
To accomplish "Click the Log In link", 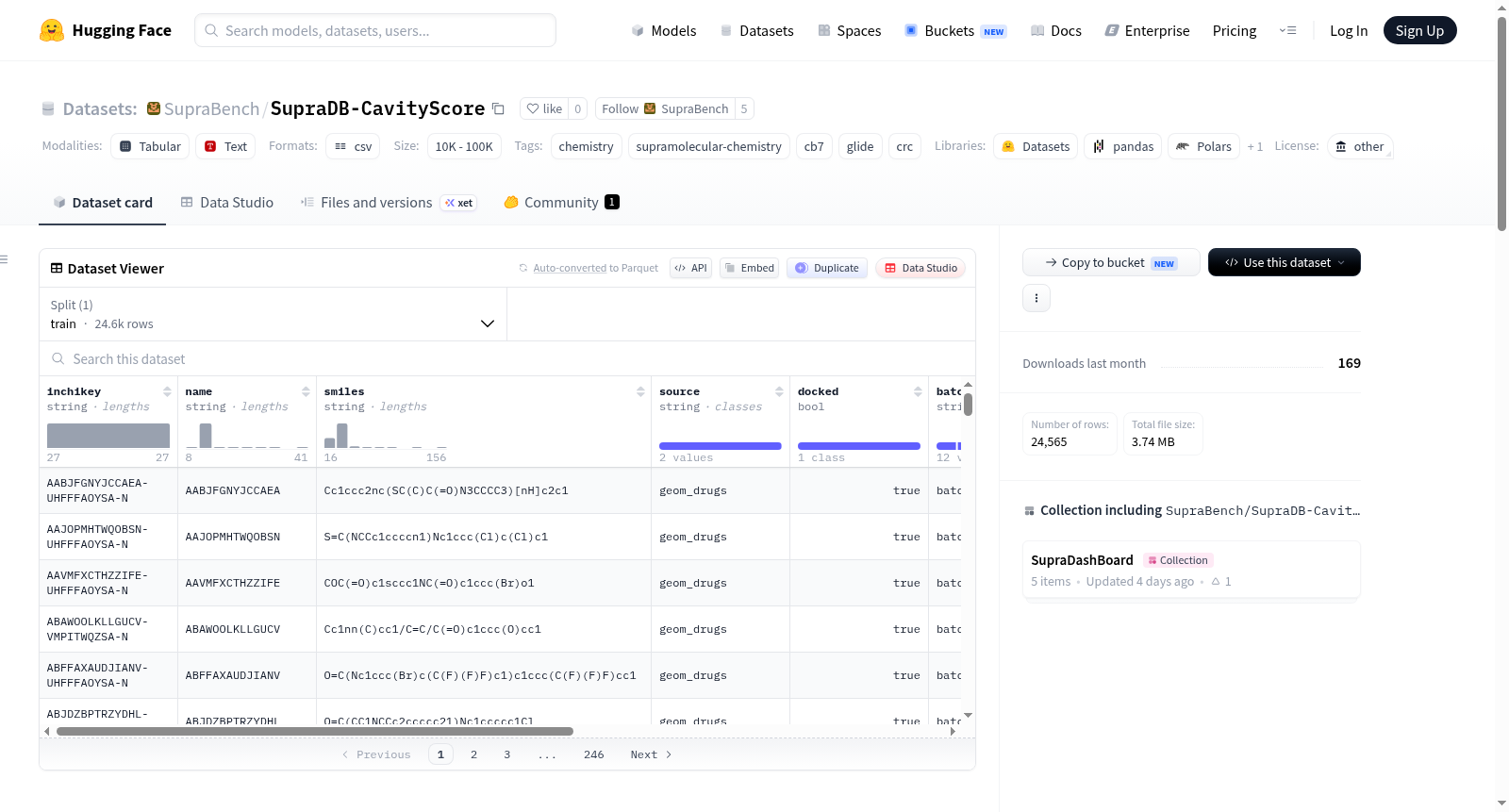I will (x=1349, y=30).
